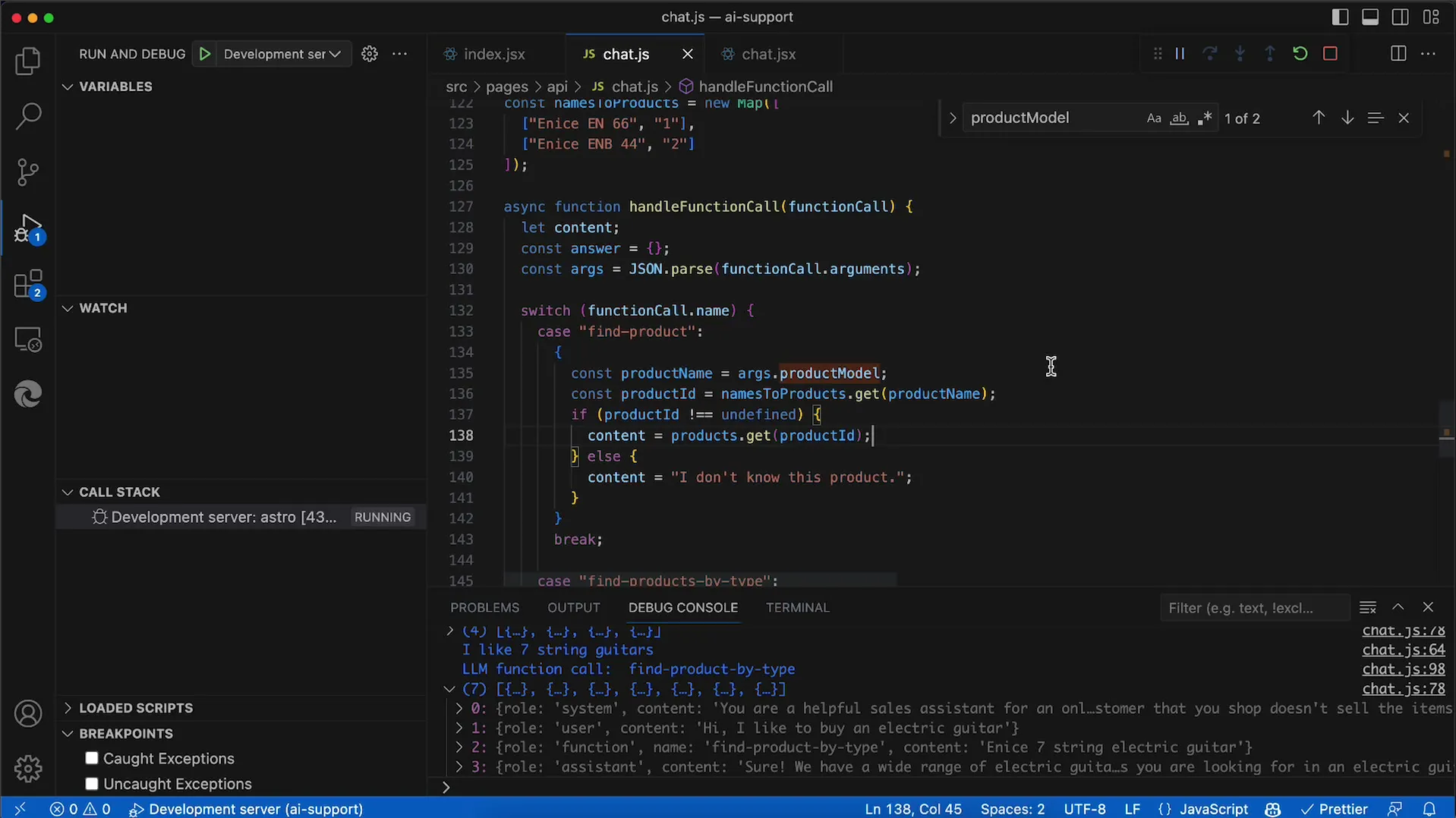Stop the debug session
This screenshot has width=1456, height=818.
tap(1330, 54)
